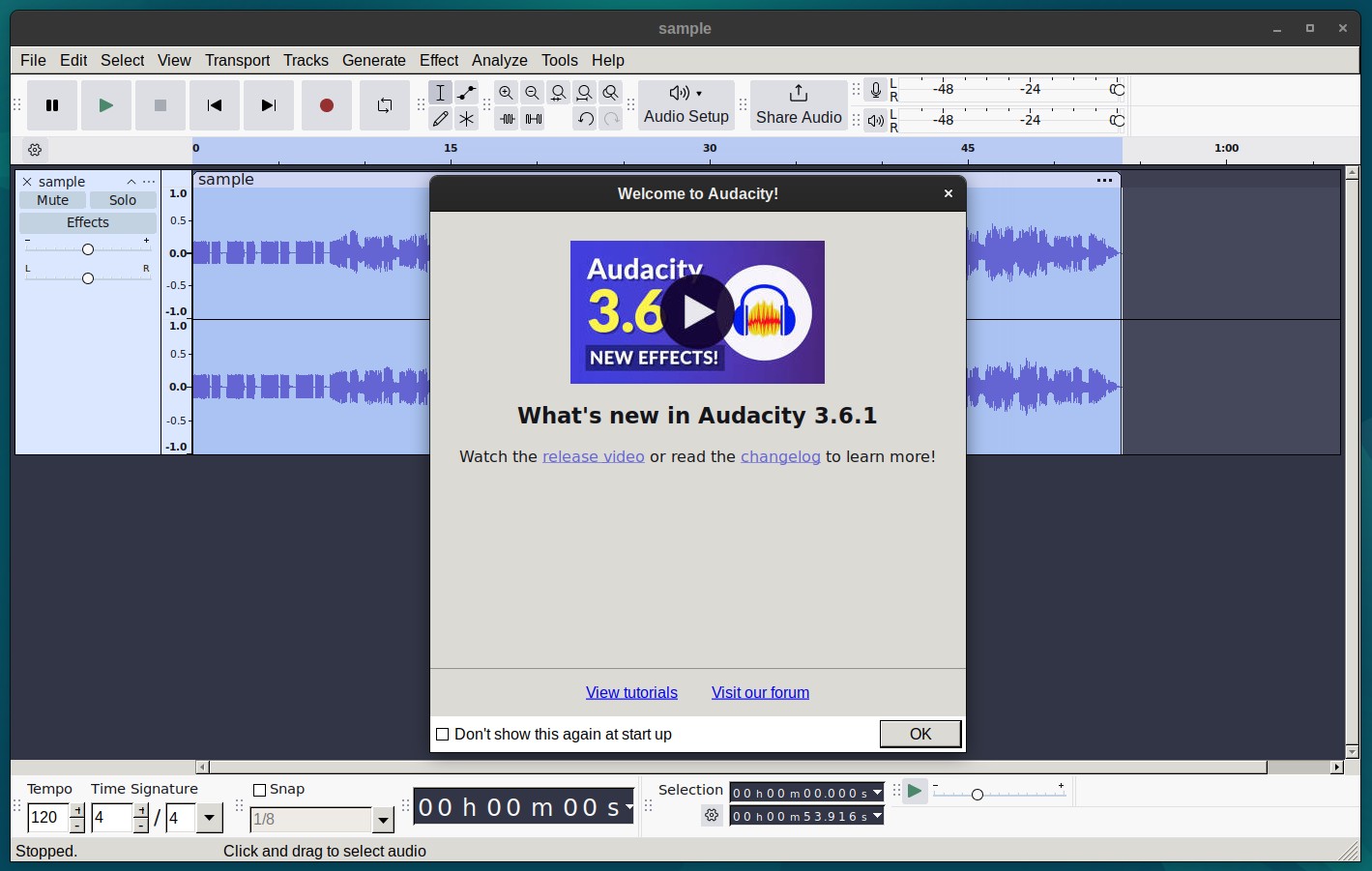Image resolution: width=1372 pixels, height=871 pixels.
Task: Click the Share Audio button
Action: (799, 105)
